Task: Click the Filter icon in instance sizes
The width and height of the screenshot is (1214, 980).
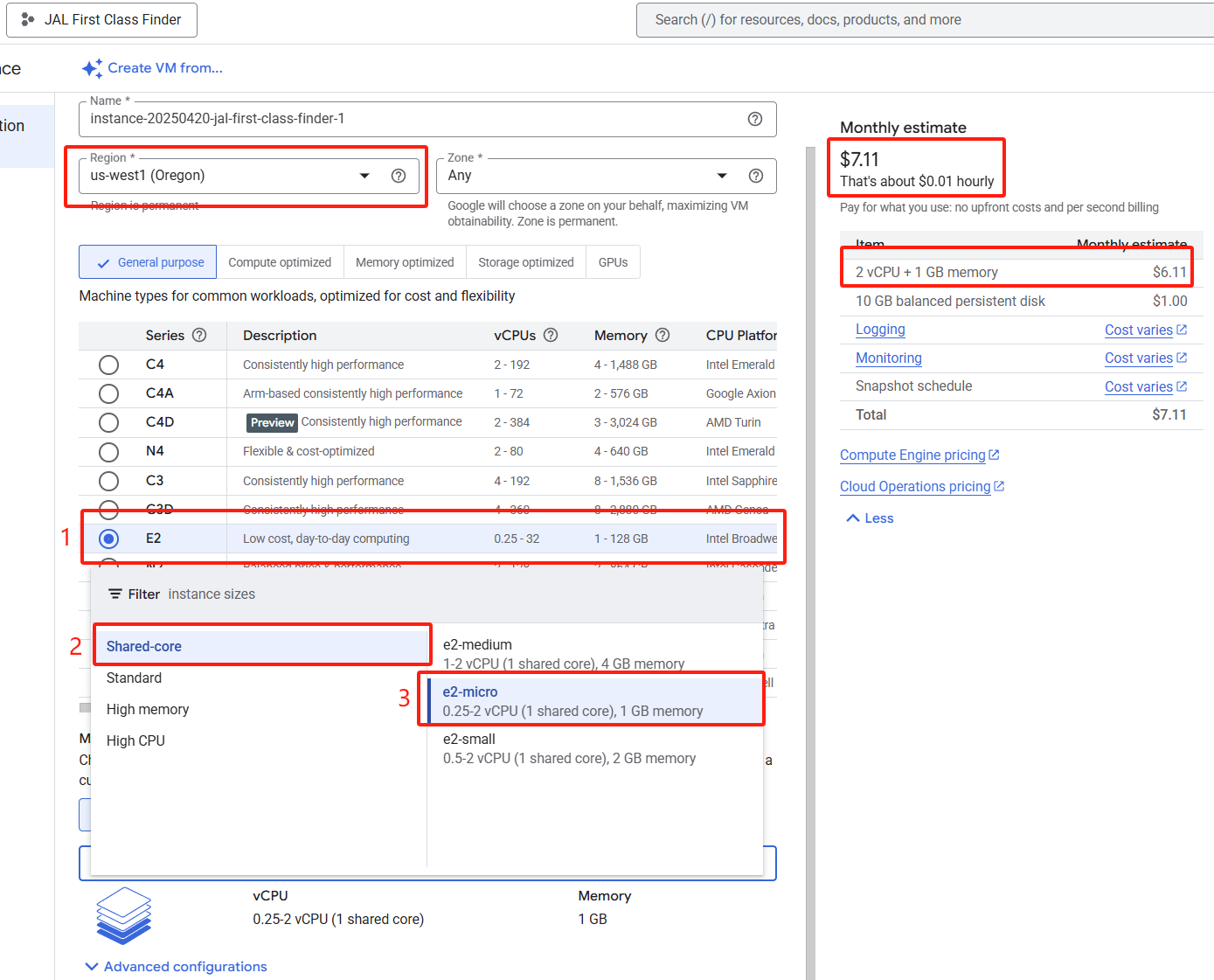Action: pos(114,594)
